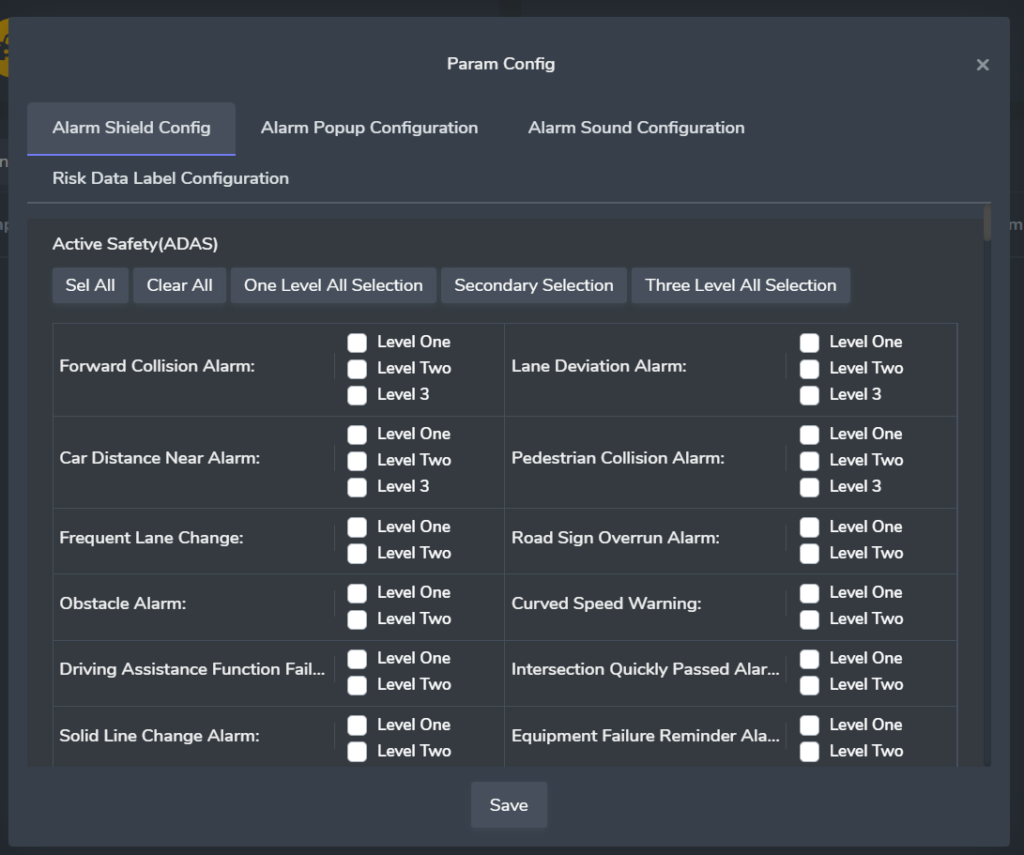Click the Secondary Selection button
Screen dimensions: 1024x855
[x=533, y=285]
